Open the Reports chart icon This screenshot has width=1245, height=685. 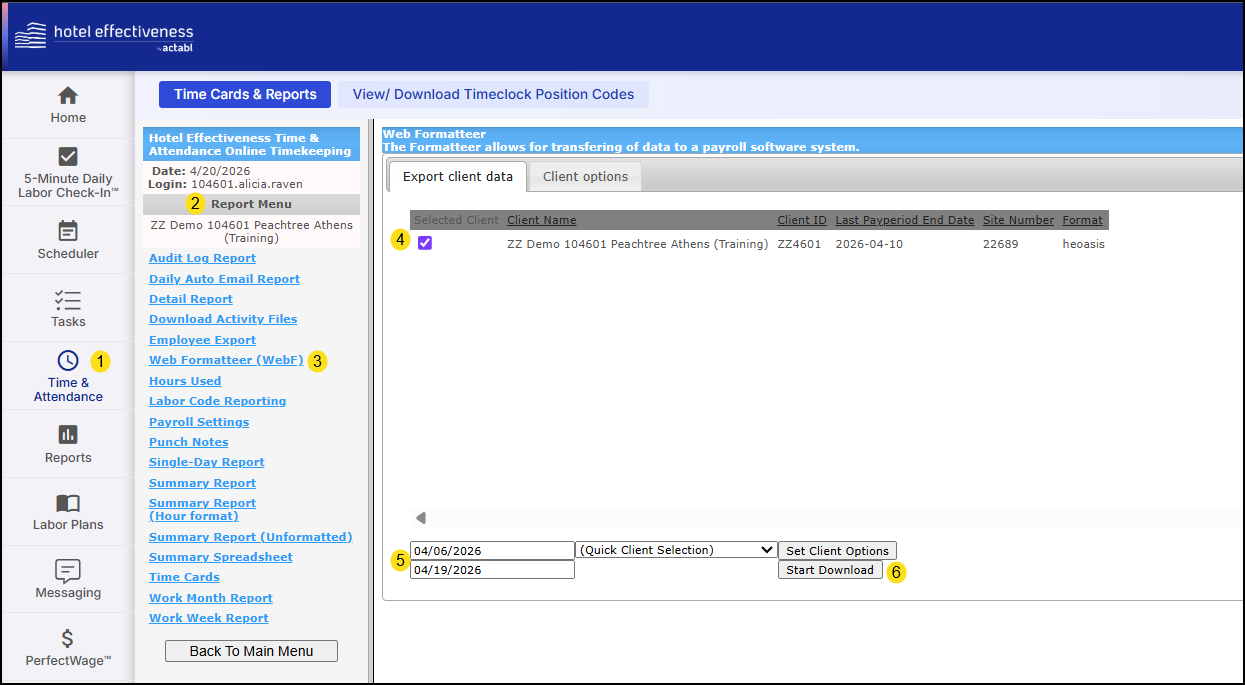pos(68,435)
